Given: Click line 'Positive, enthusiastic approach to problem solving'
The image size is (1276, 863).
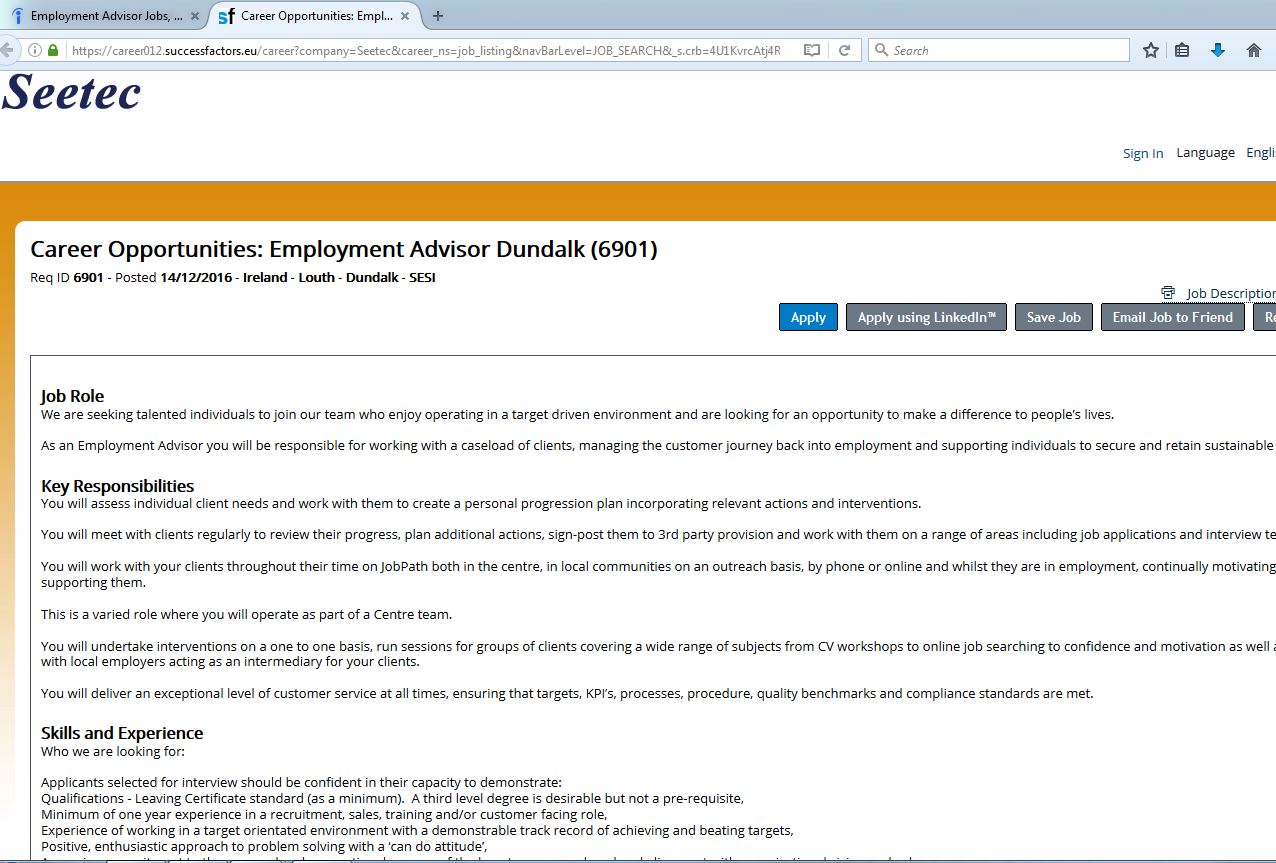Looking at the screenshot, I should [264, 846].
